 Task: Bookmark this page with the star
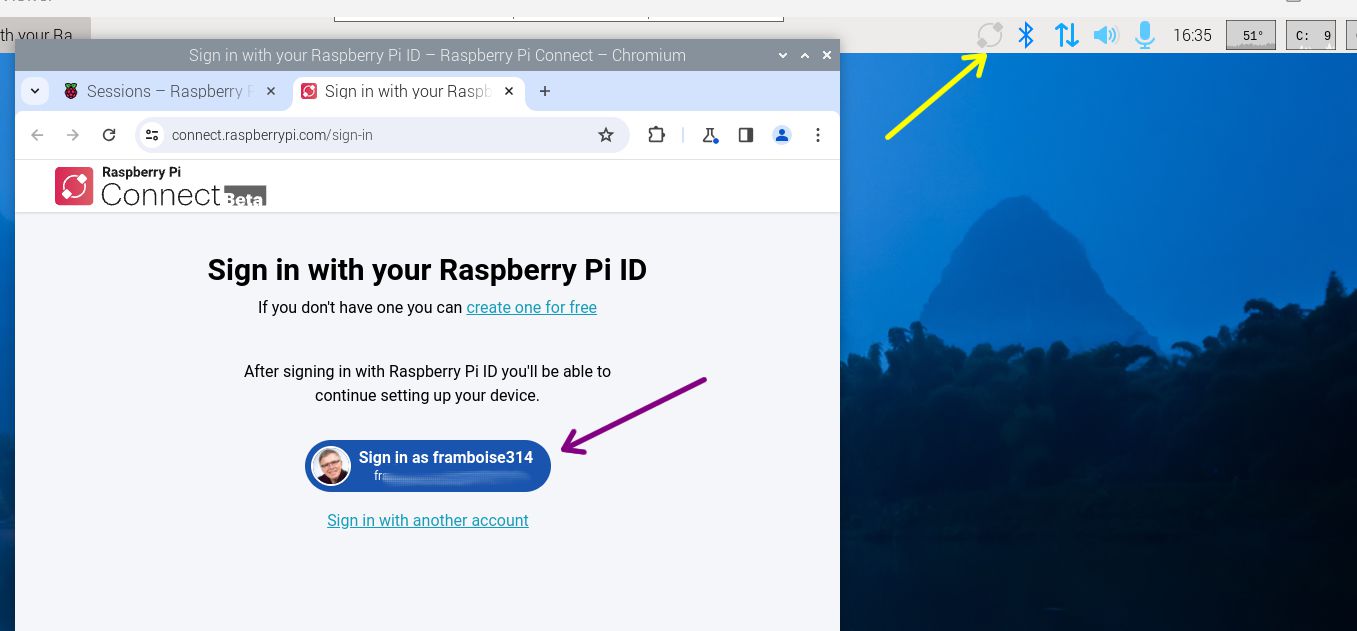(x=606, y=135)
